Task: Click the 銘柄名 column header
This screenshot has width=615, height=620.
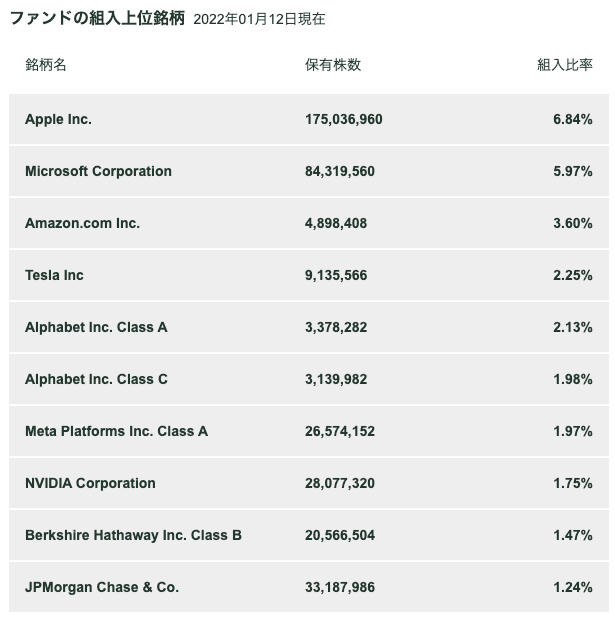Action: coord(45,64)
